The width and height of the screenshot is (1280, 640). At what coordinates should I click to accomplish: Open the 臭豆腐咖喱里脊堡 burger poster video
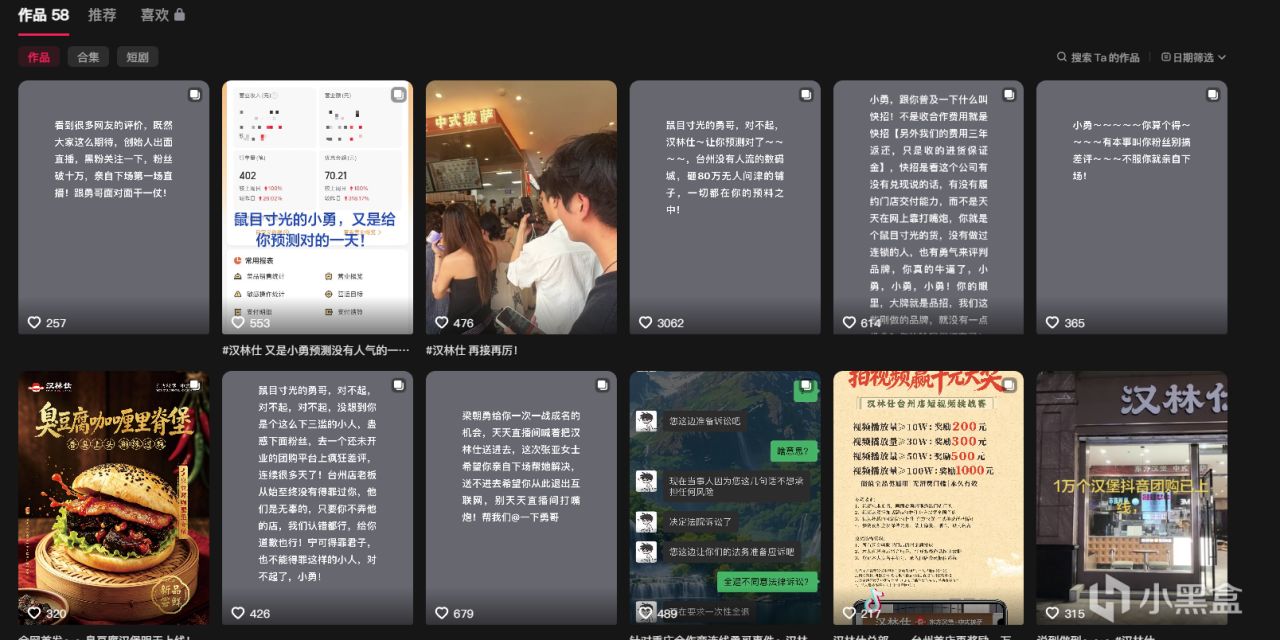pos(114,498)
